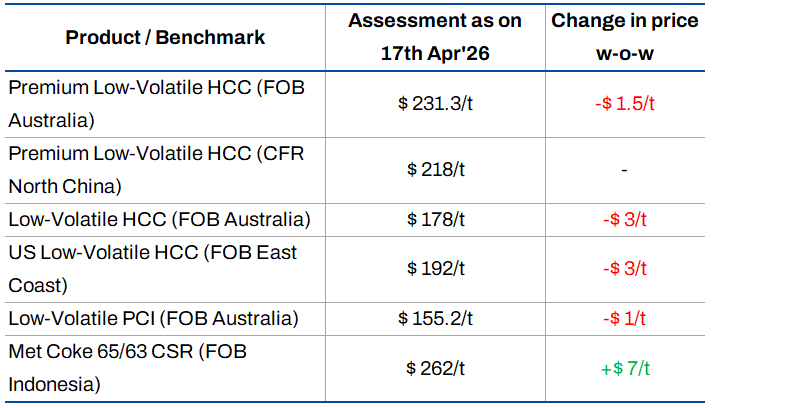Select the Low-Volatile PCI (FOB Australia) cell
Image resolution: width=800 pixels, height=408 pixels.
tap(153, 318)
